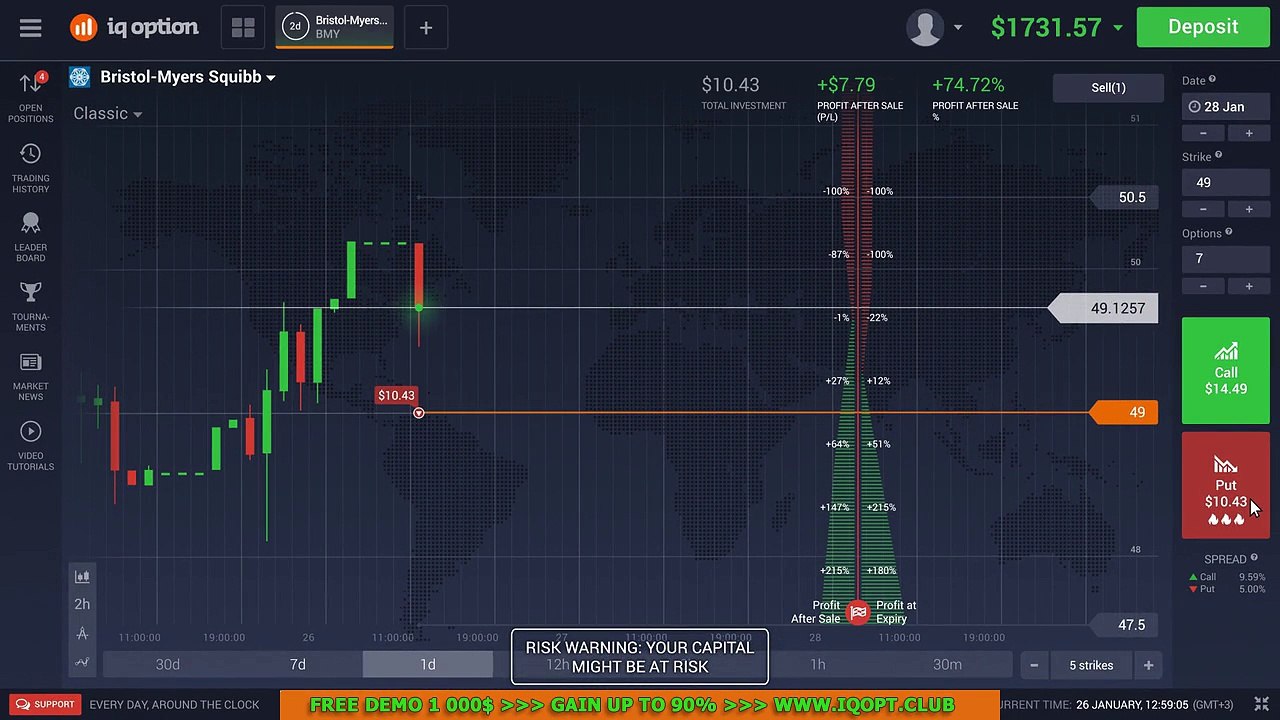Switch chart range to 30d

168,665
